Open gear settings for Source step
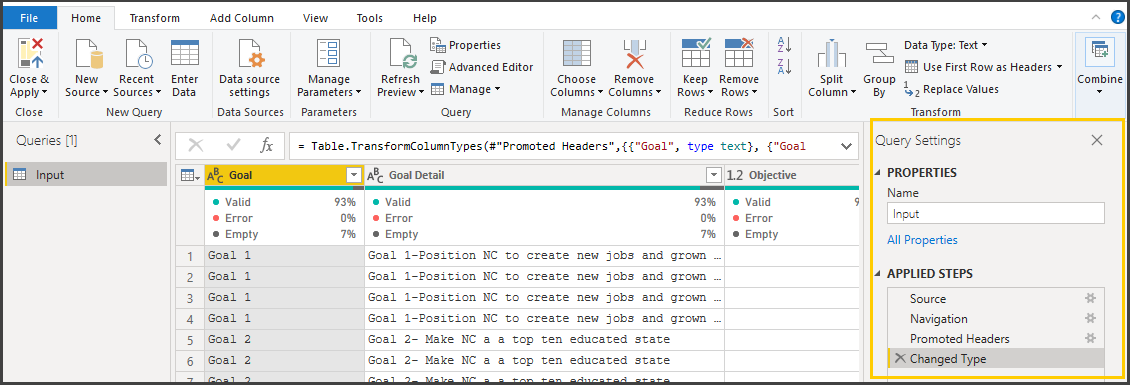1130x385 pixels. click(x=1091, y=298)
